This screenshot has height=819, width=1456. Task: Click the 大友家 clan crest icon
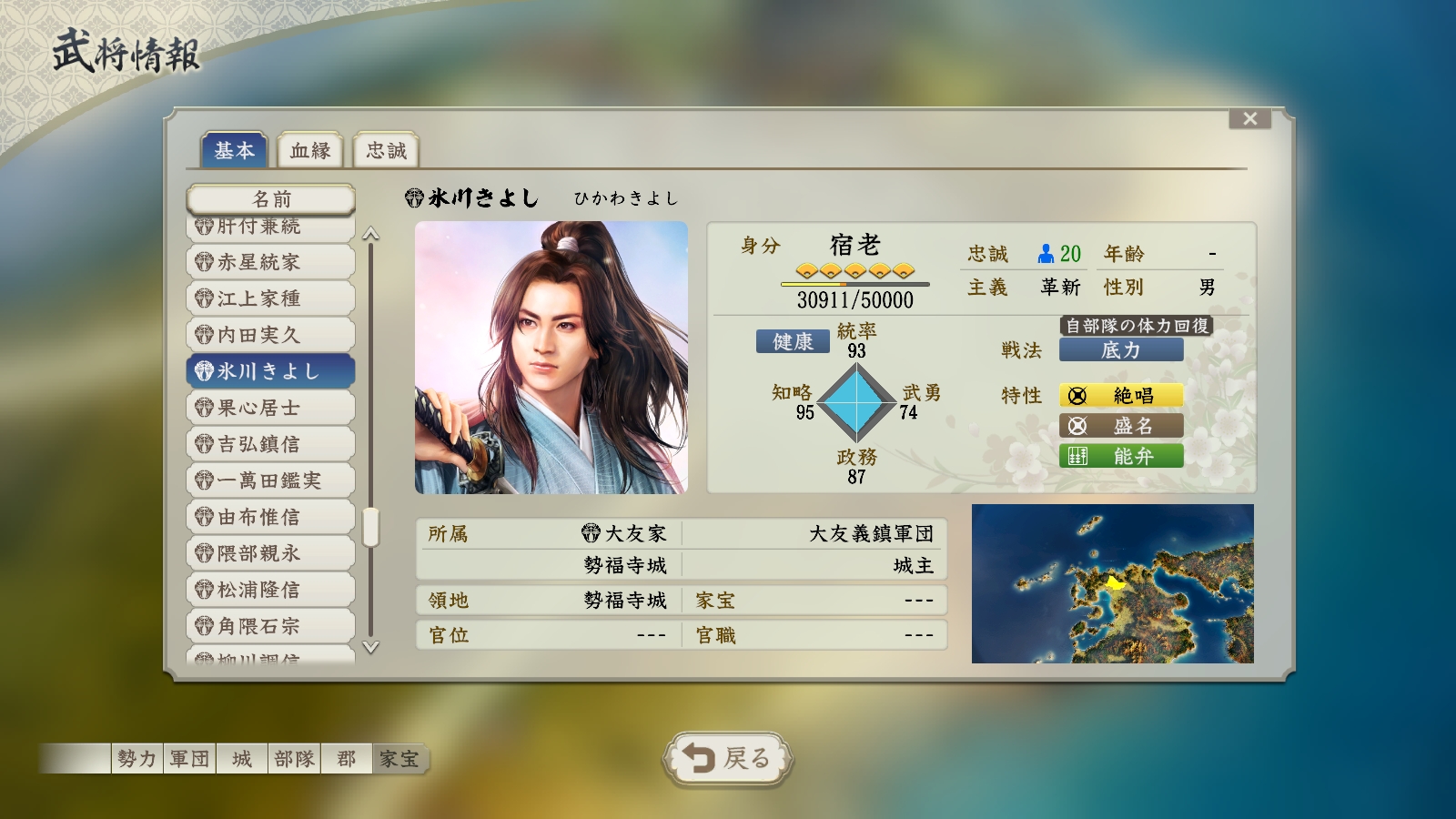591,533
